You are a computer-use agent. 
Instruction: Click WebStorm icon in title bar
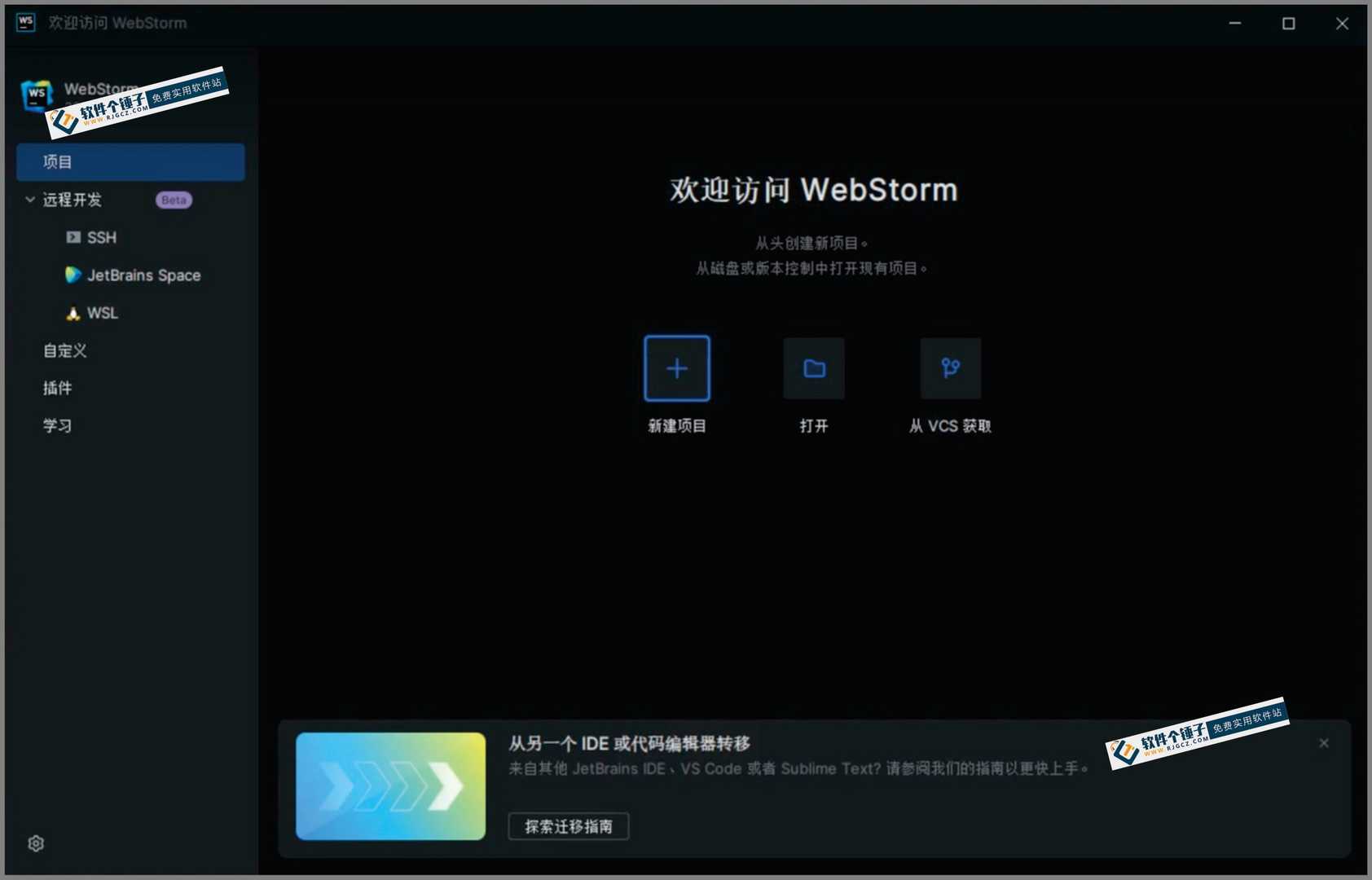[26, 23]
